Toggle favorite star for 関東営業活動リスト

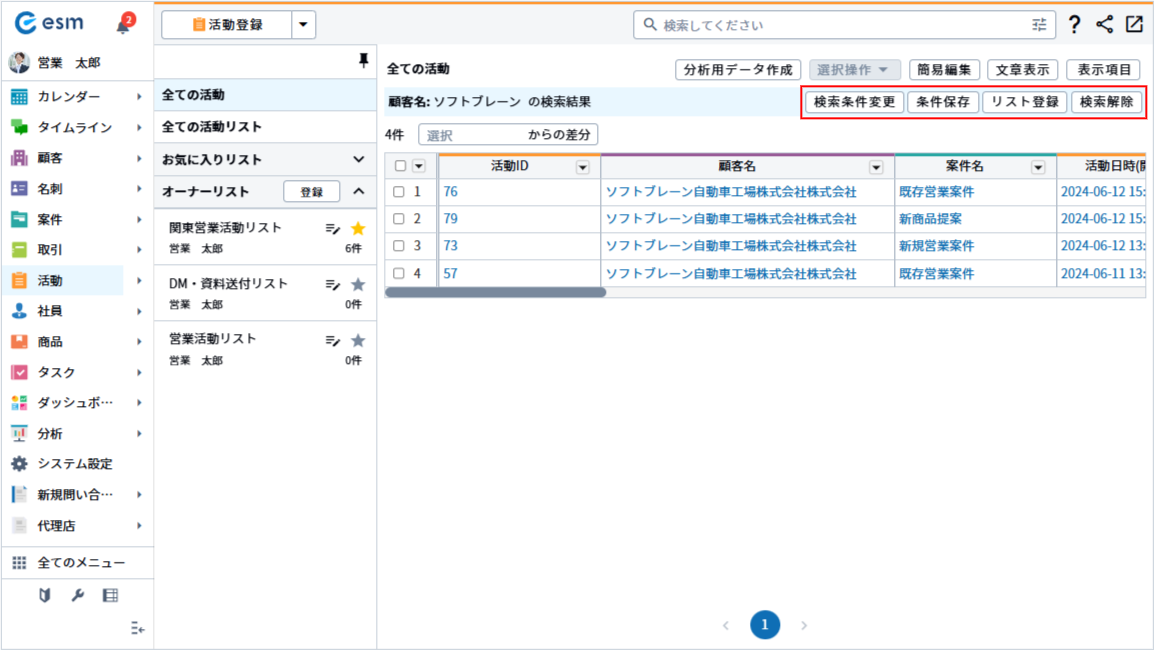(358, 229)
